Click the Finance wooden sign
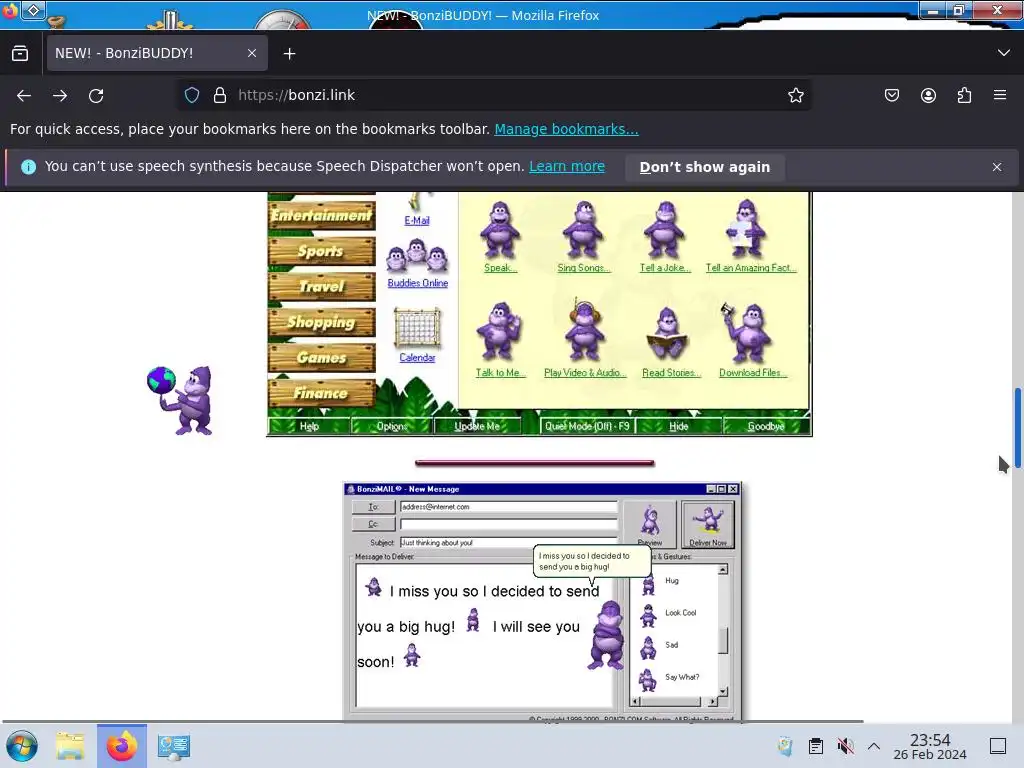 click(x=321, y=393)
